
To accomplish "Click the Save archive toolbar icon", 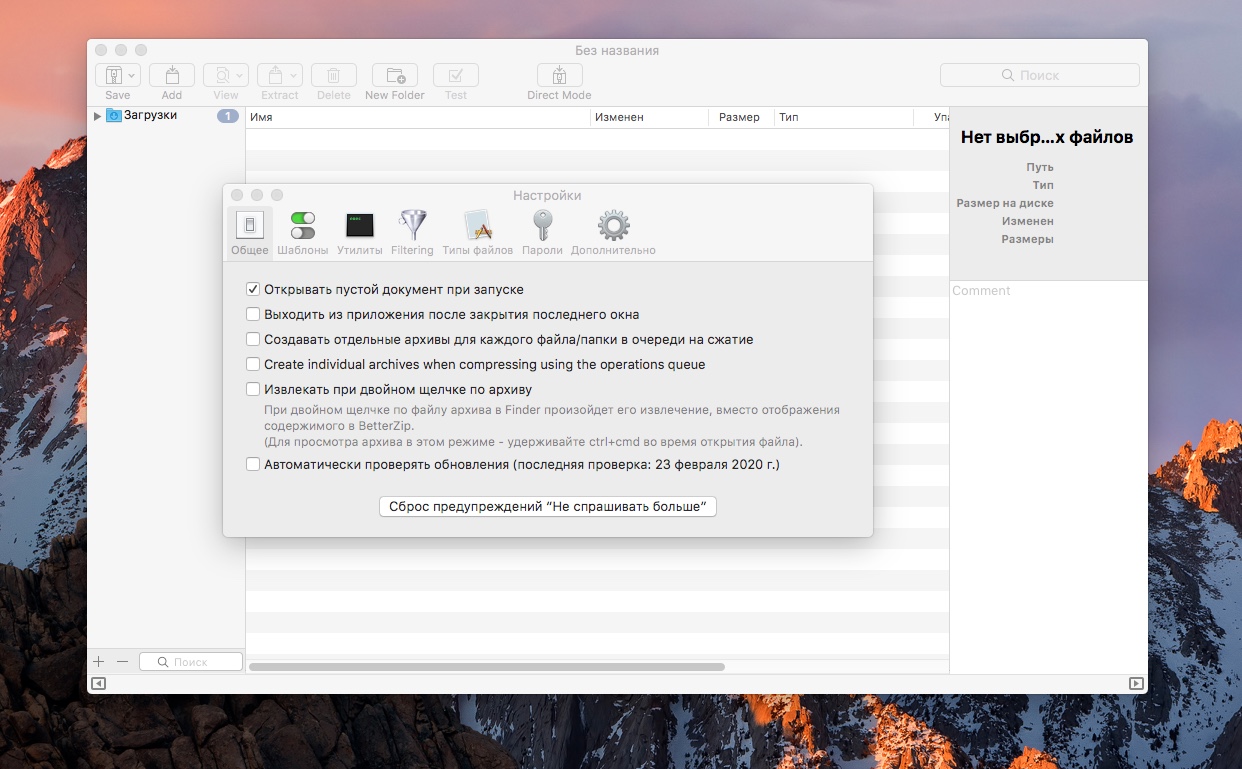I will coord(112,76).
